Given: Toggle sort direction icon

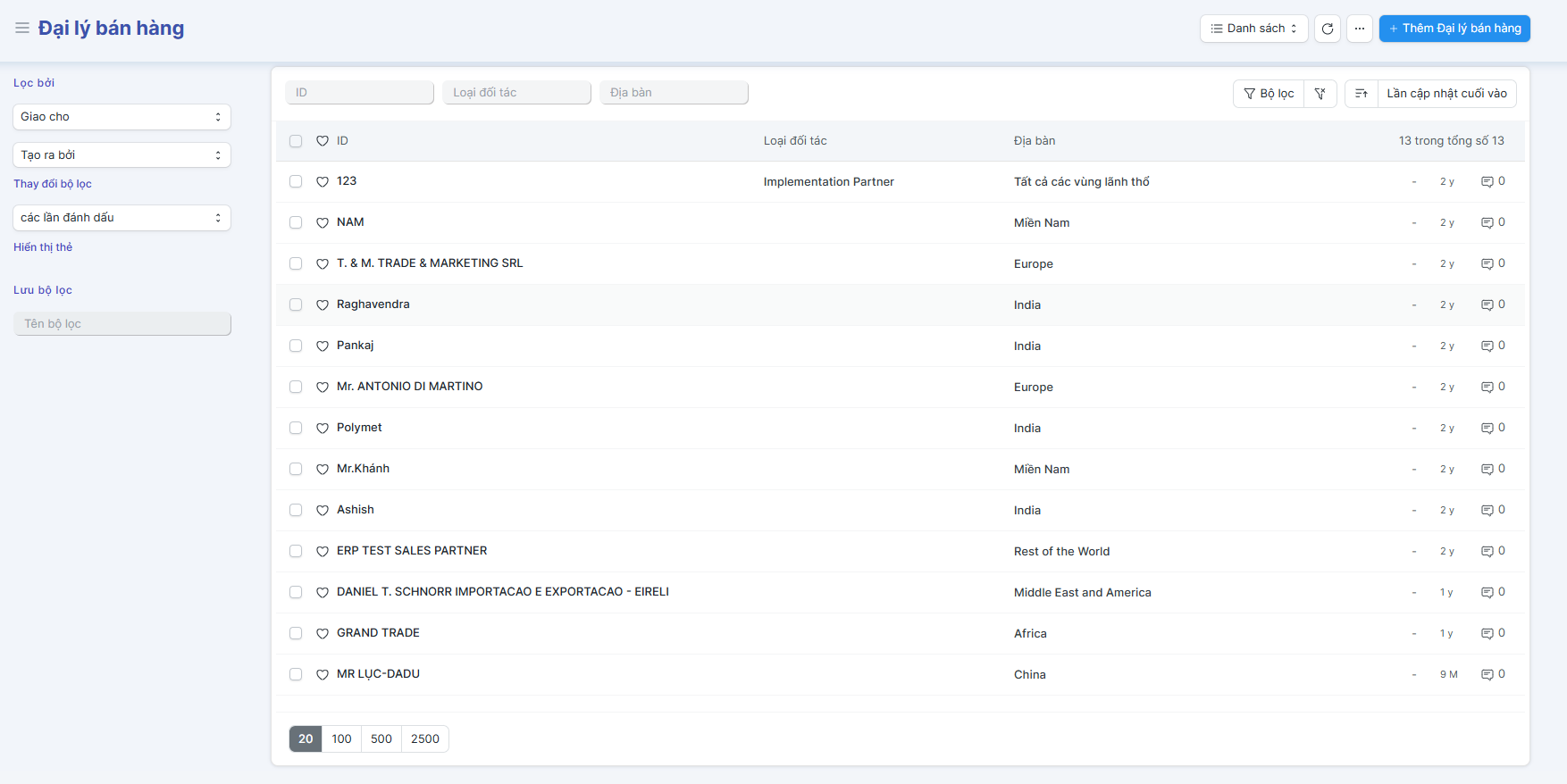Looking at the screenshot, I should (1361, 94).
